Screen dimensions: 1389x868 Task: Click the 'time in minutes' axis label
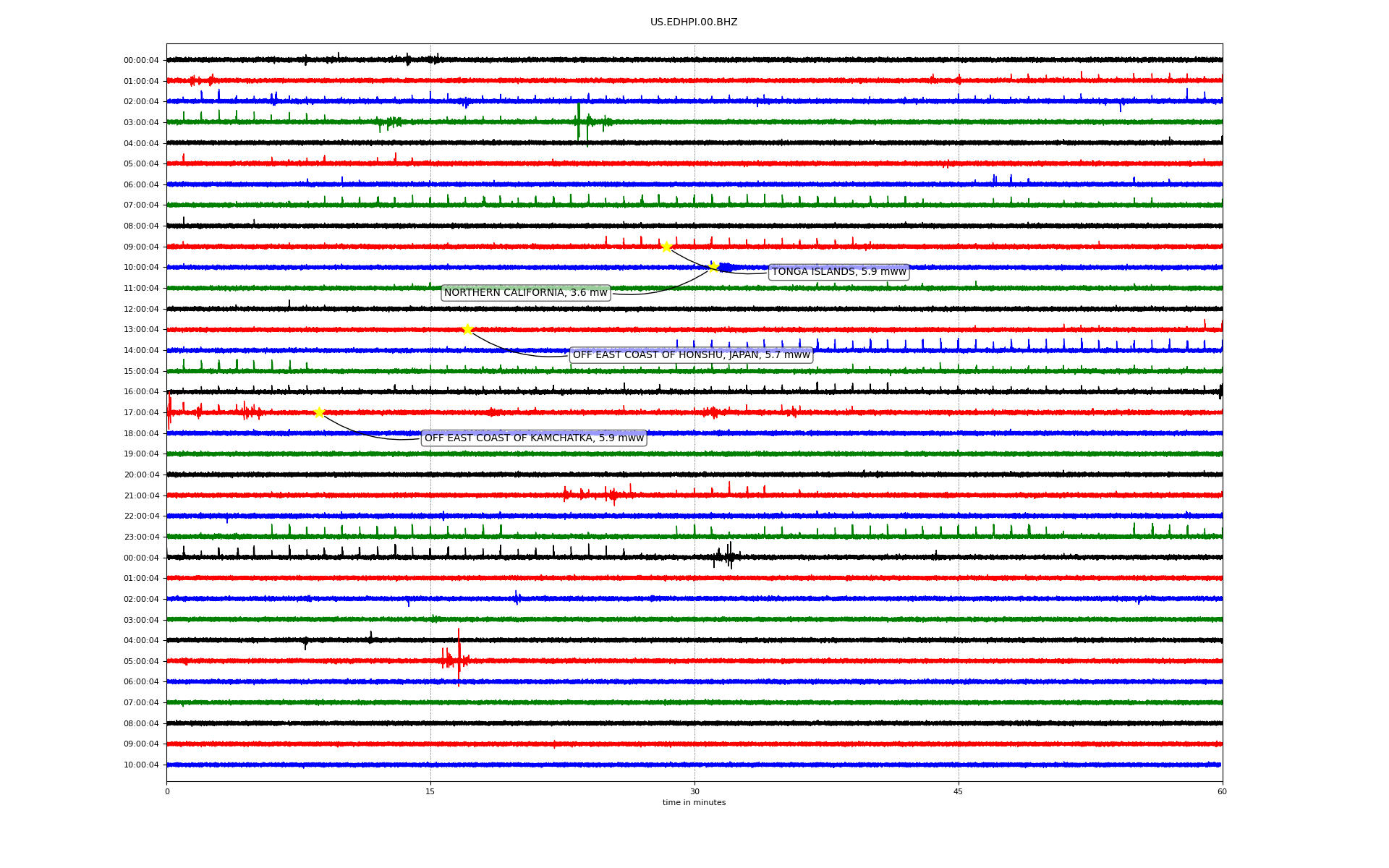point(694,803)
